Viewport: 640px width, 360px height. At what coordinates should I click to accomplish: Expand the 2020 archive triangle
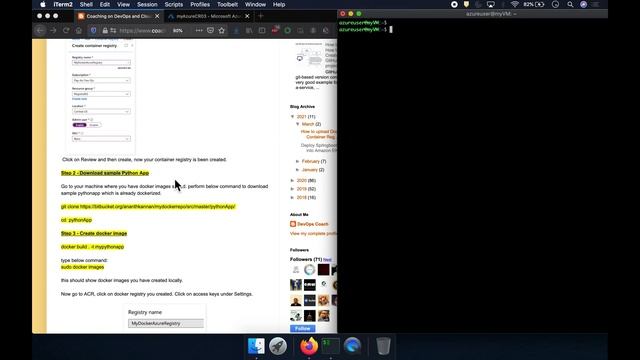[293, 180]
